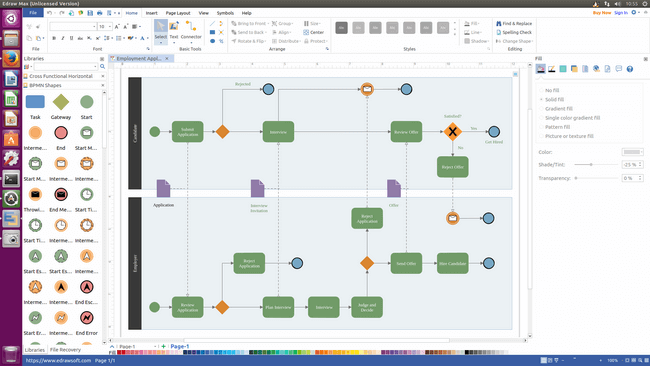The height and width of the screenshot is (366, 650).
Task: Open the font size dropdown
Action: pyautogui.click(x=110, y=27)
